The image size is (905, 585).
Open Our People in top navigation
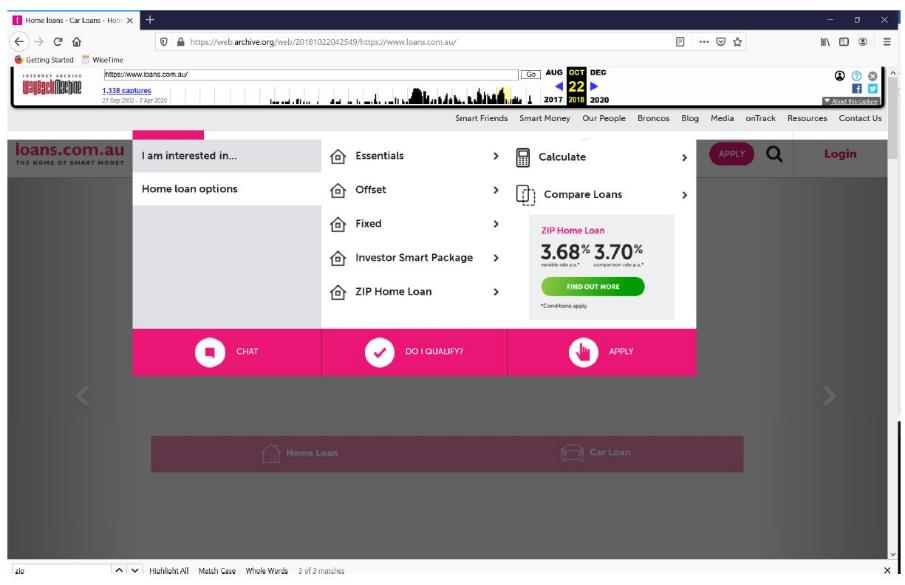pos(604,118)
